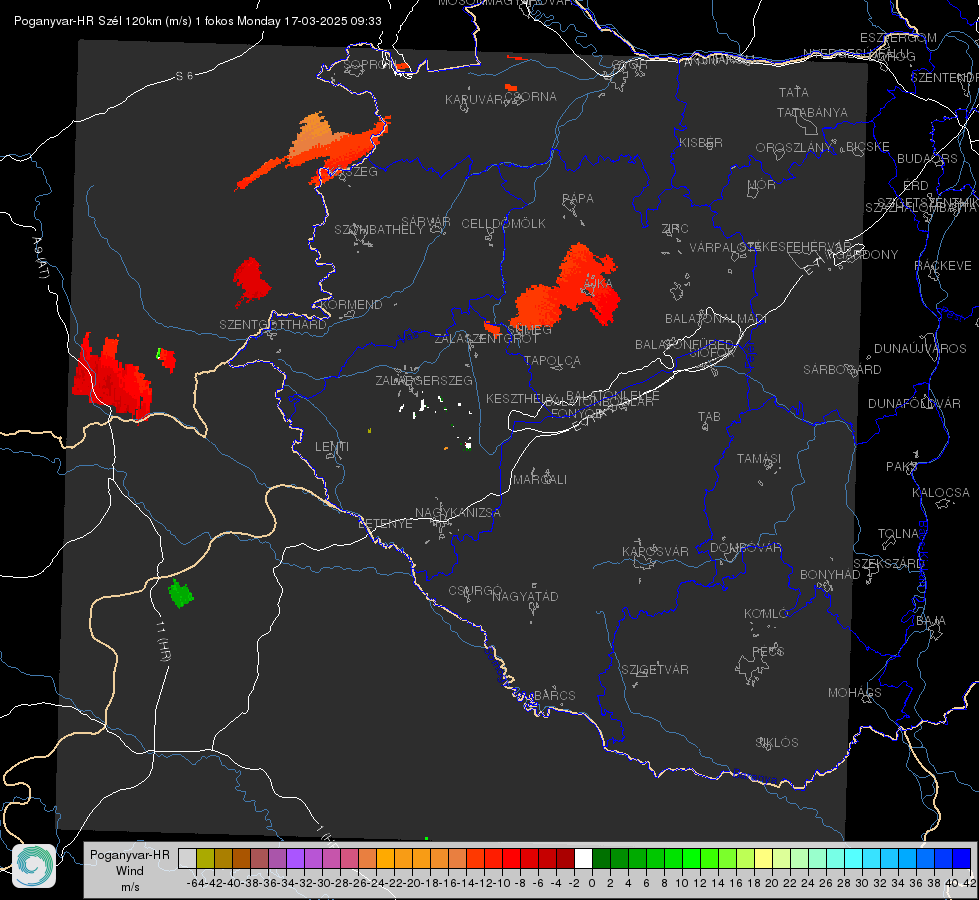The image size is (979, 900).
Task: Click the PÉCS city label
Action: coord(768,651)
